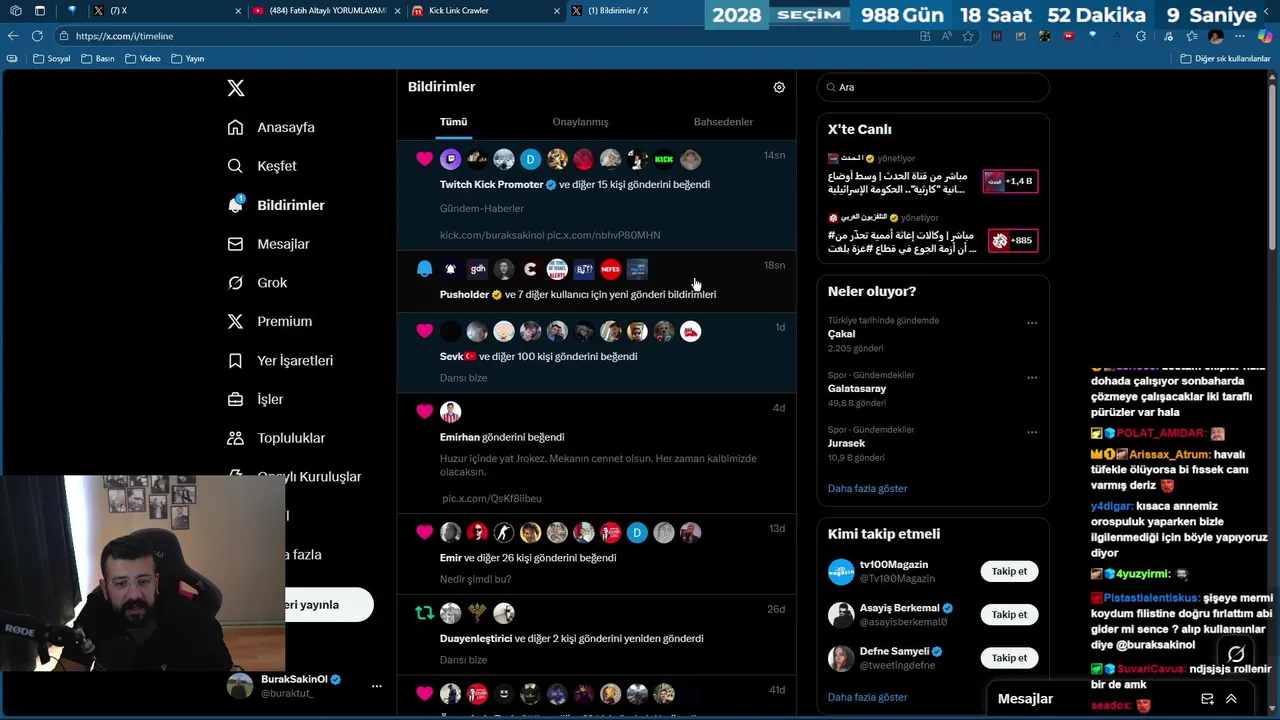Click Emirhan's profile avatar
The width and height of the screenshot is (1280, 720).
tap(451, 412)
